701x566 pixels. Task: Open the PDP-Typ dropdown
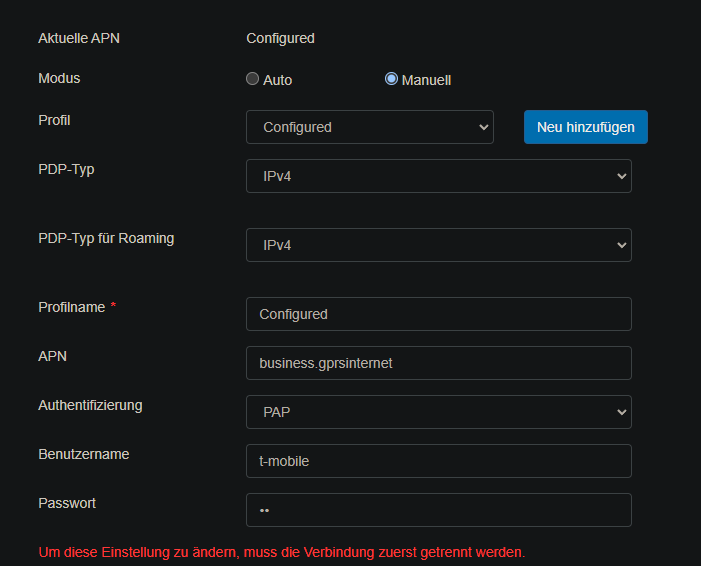click(439, 176)
